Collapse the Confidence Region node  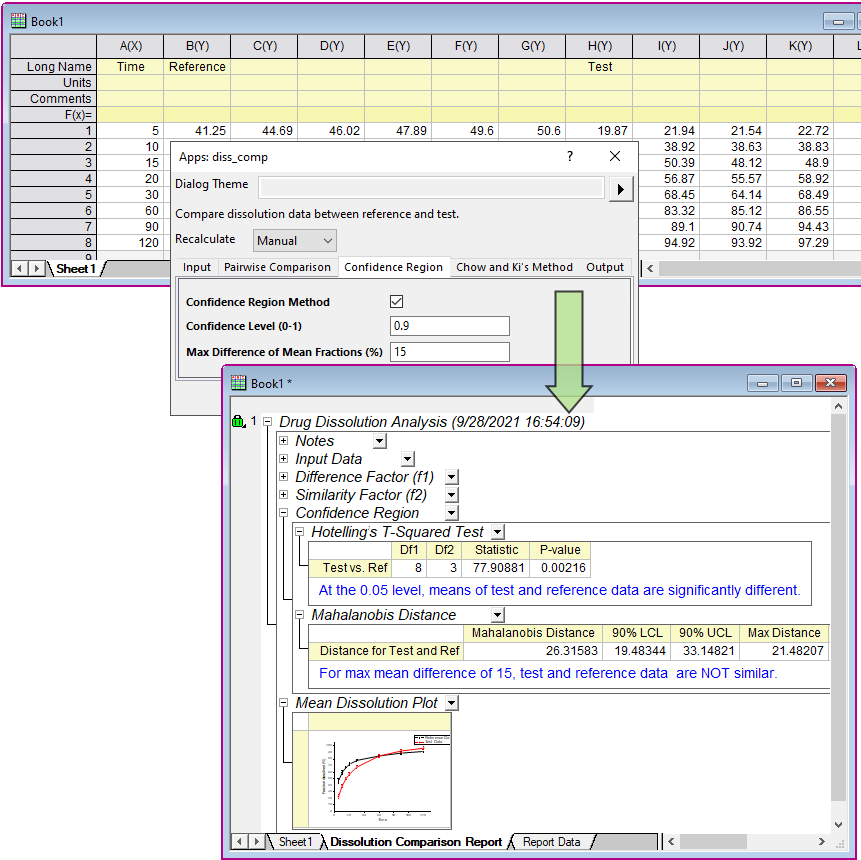(283, 512)
